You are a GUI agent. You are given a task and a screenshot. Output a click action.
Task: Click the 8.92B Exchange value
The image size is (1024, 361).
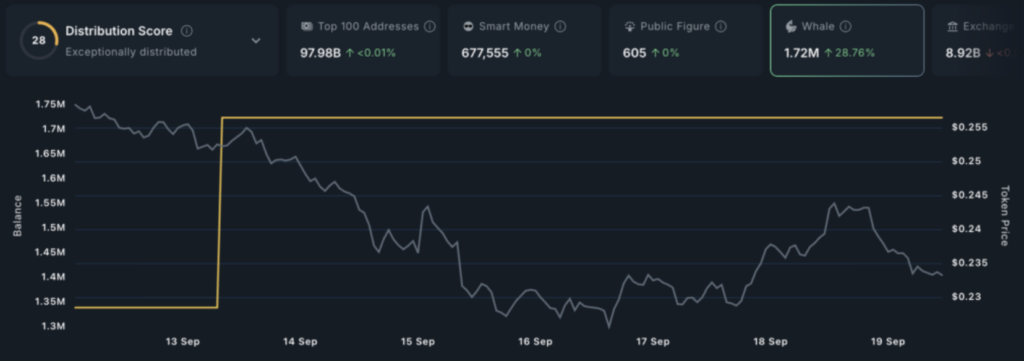963,53
